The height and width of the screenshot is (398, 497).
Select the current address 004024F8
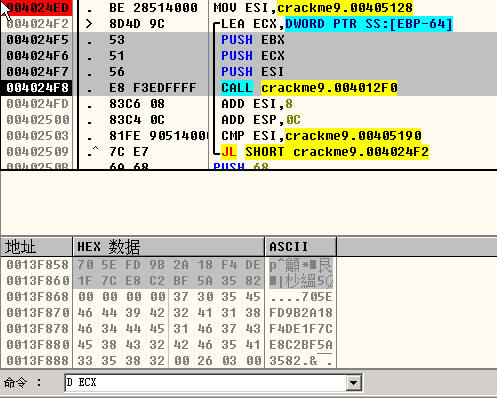[x=37, y=88]
